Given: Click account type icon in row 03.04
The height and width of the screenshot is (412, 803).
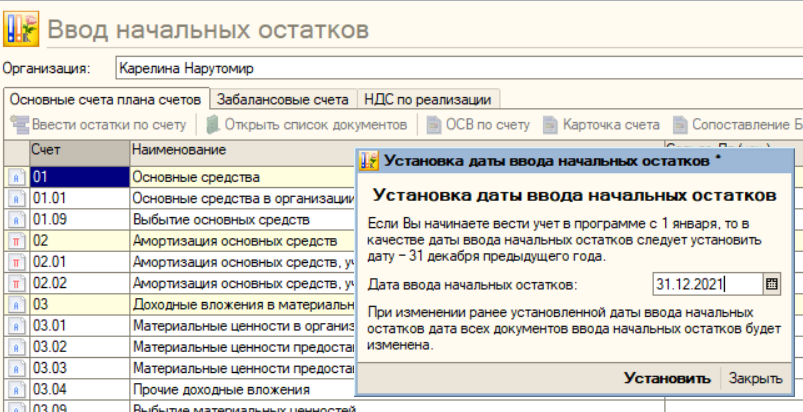Looking at the screenshot, I should [x=16, y=389].
